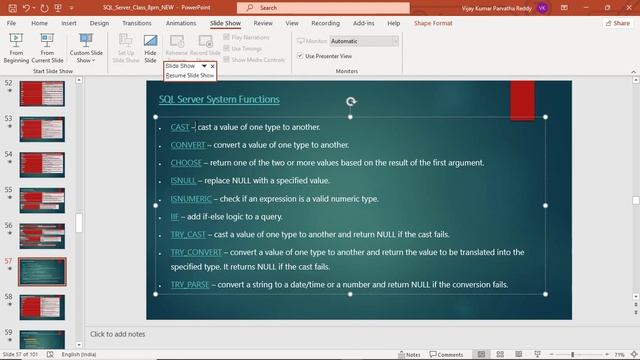Click Resume Slide Show

(x=190, y=76)
